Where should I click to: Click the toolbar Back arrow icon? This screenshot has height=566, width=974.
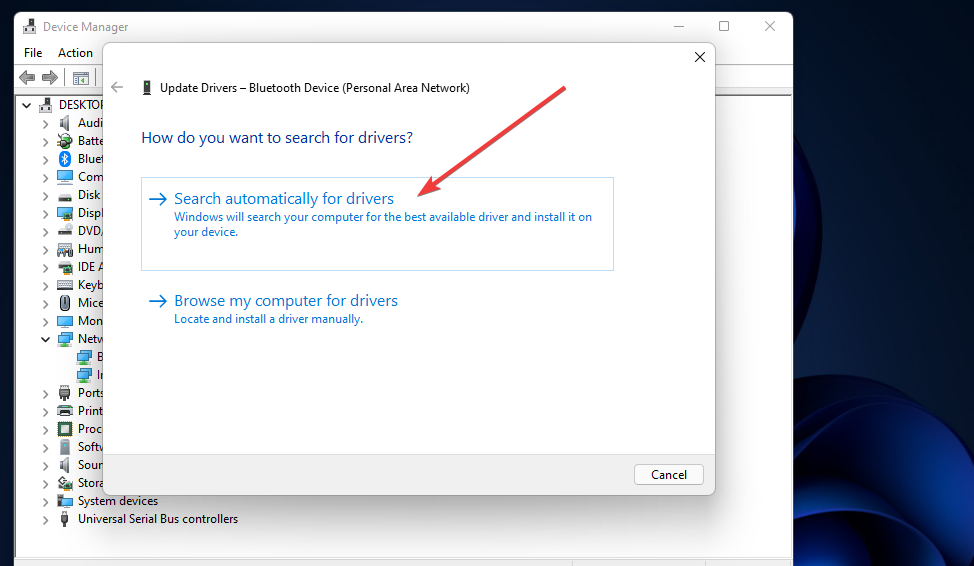27,78
